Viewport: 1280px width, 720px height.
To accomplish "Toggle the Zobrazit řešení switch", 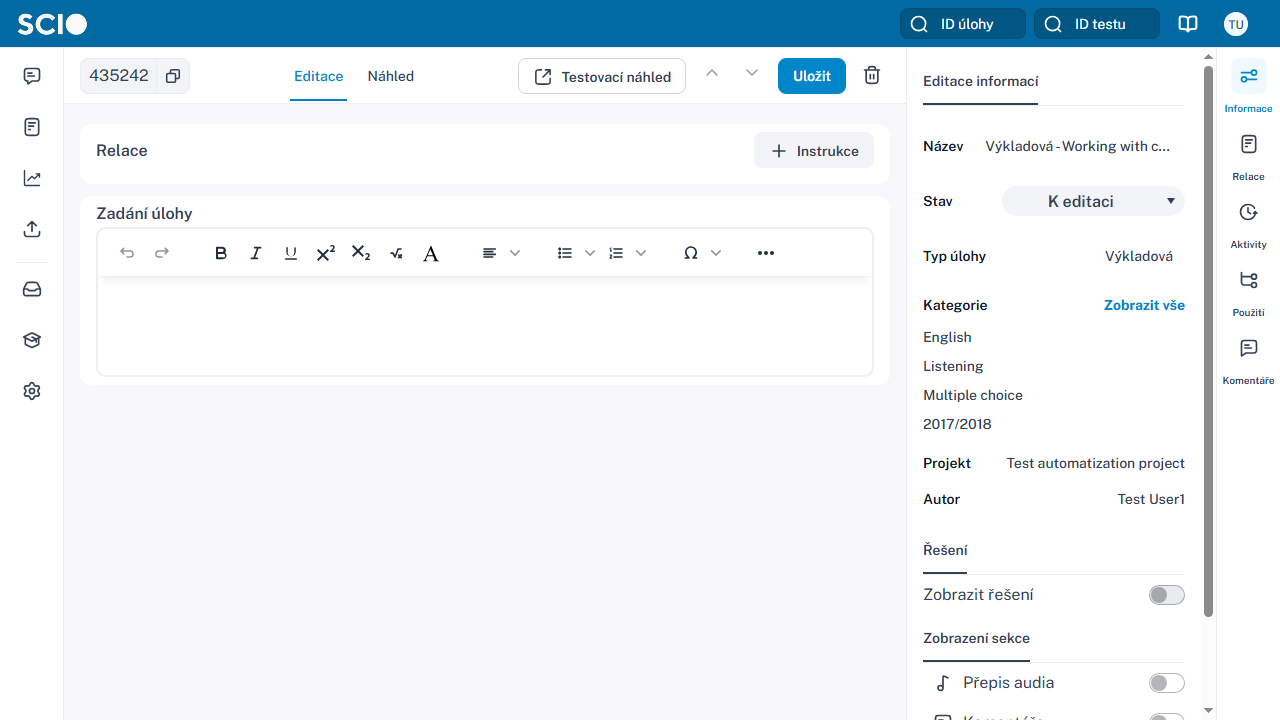I will pyautogui.click(x=1167, y=595).
